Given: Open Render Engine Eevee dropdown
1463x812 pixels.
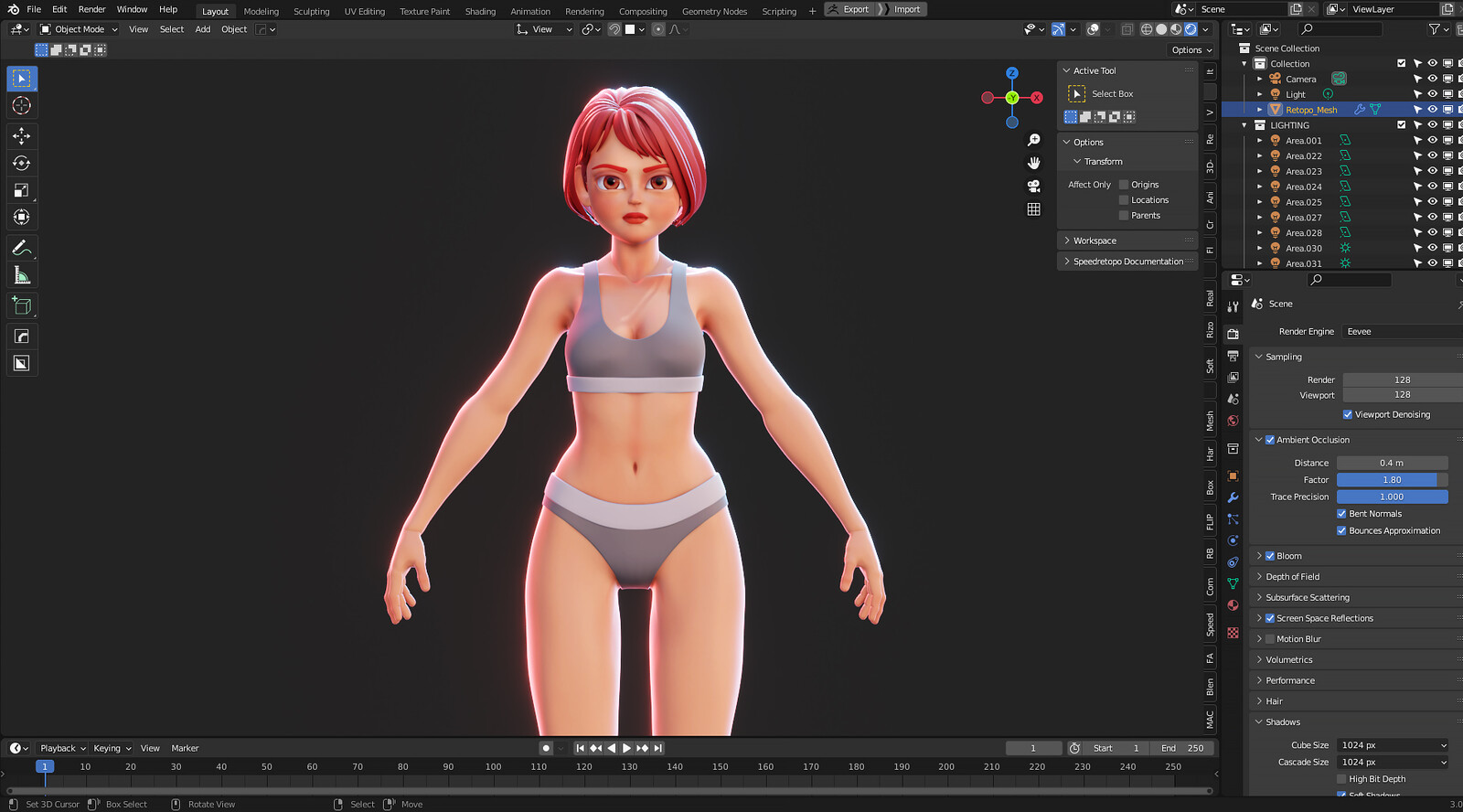Looking at the screenshot, I should 1403,332.
